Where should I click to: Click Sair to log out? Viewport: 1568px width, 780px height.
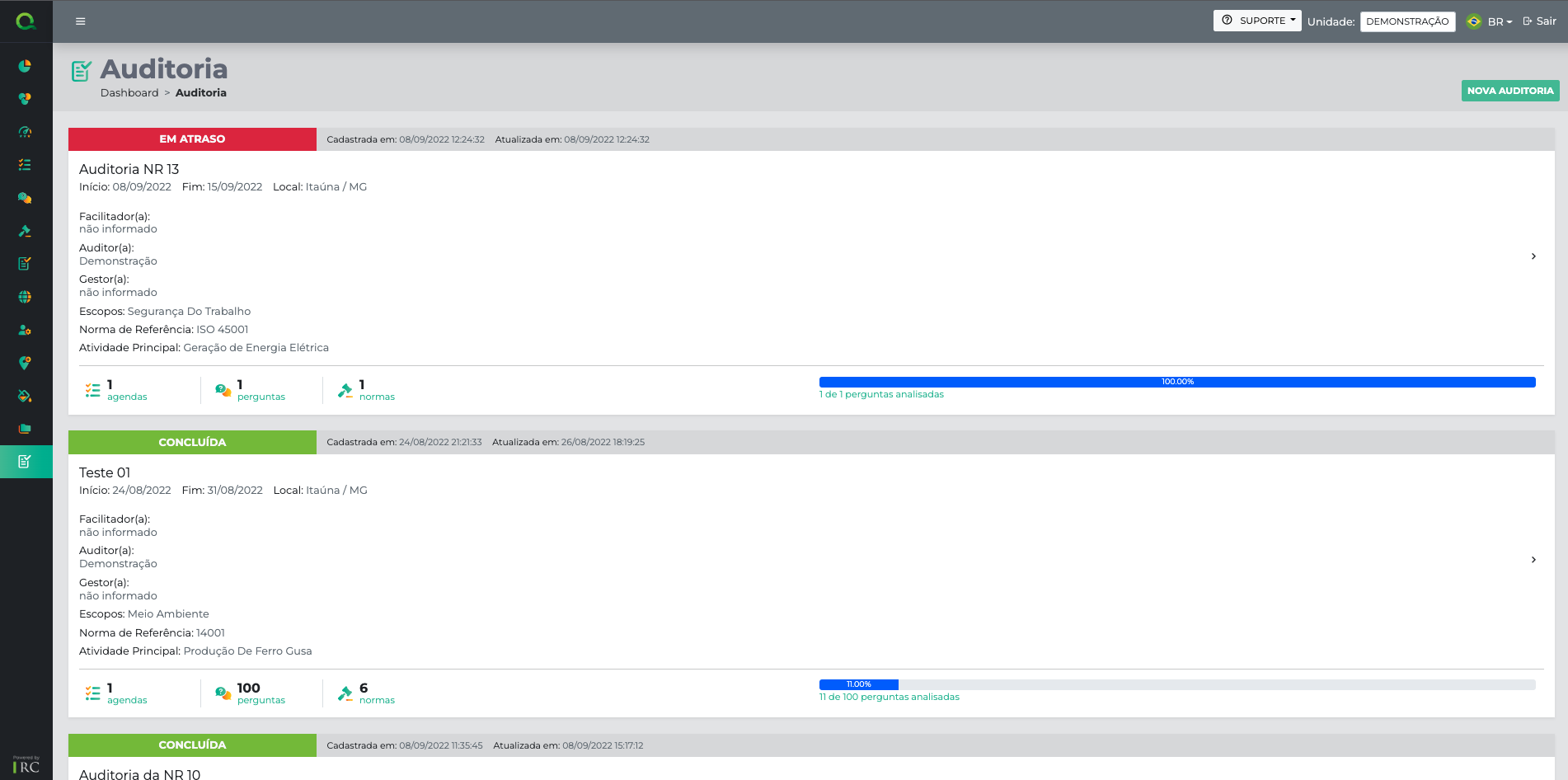(1539, 21)
